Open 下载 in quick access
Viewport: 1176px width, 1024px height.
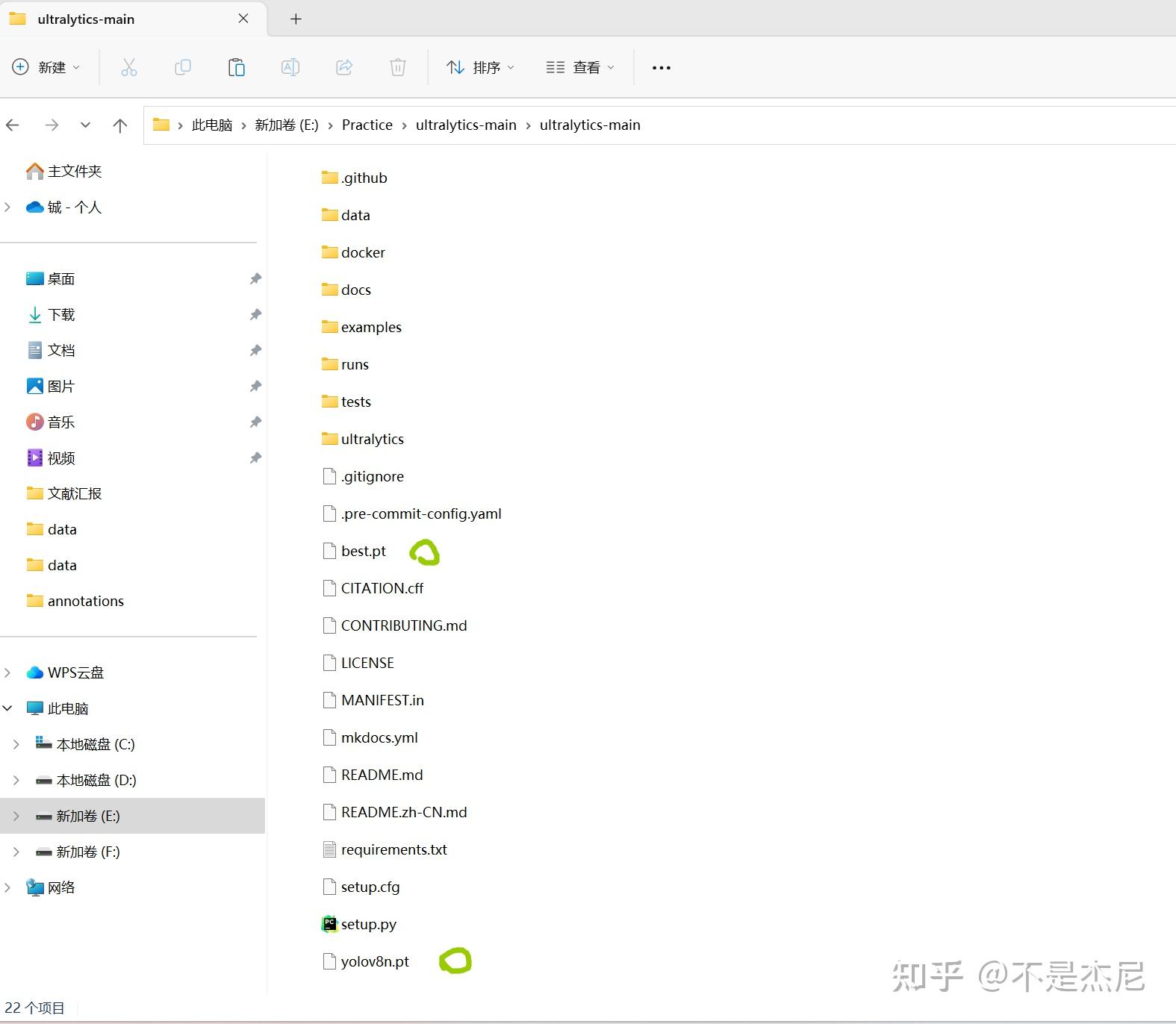[x=50, y=314]
